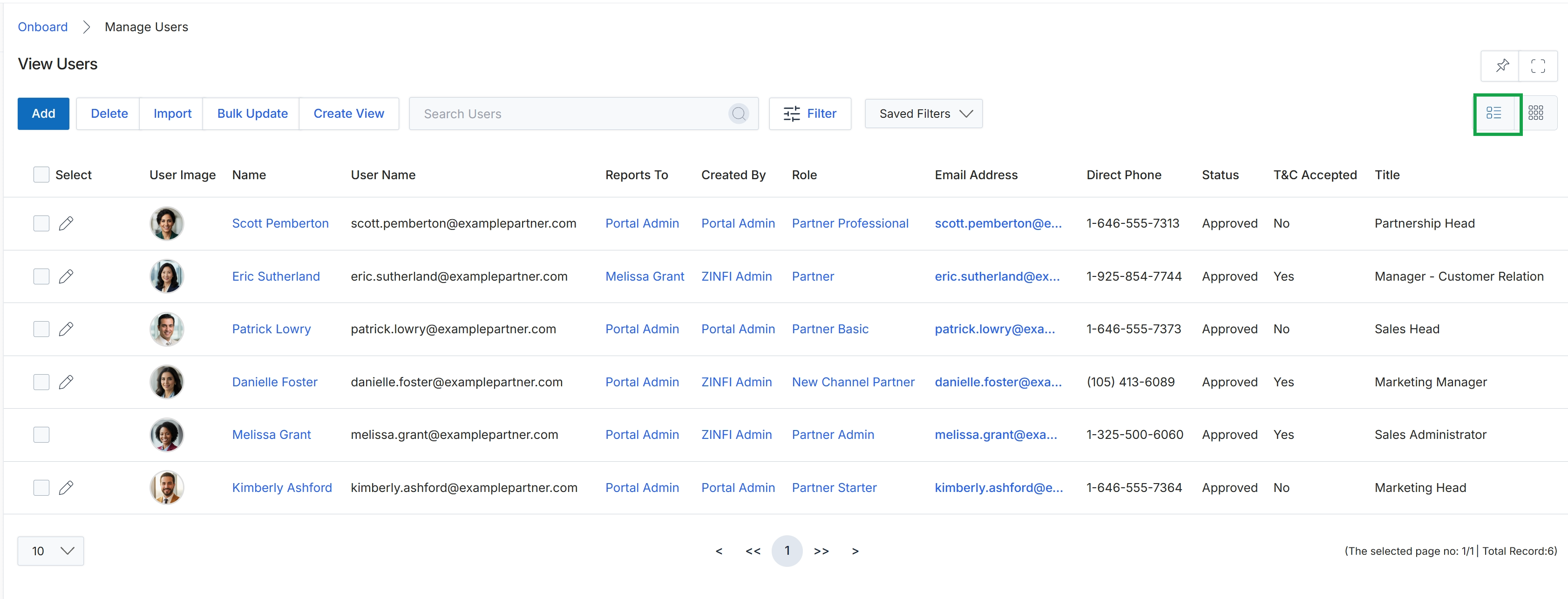The image size is (1568, 599).
Task: Edit Patrick Lowry with pencil icon
Action: point(66,329)
